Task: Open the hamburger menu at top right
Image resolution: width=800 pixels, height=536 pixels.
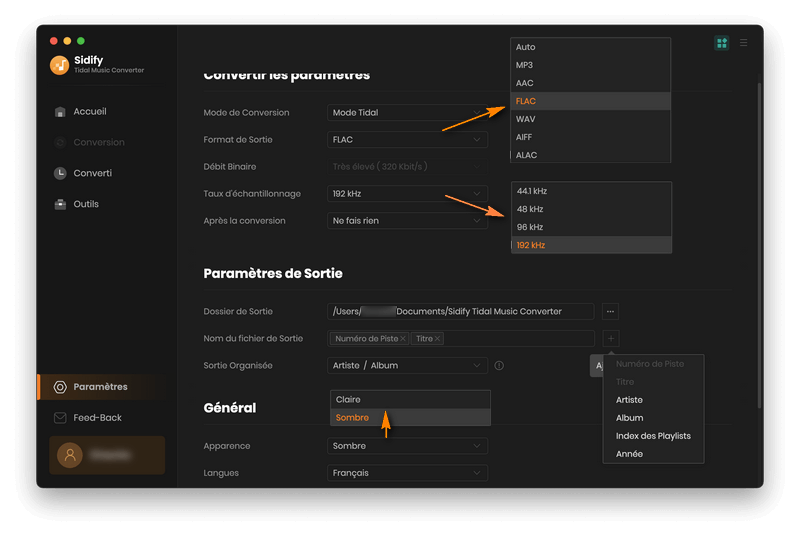Action: tap(743, 43)
